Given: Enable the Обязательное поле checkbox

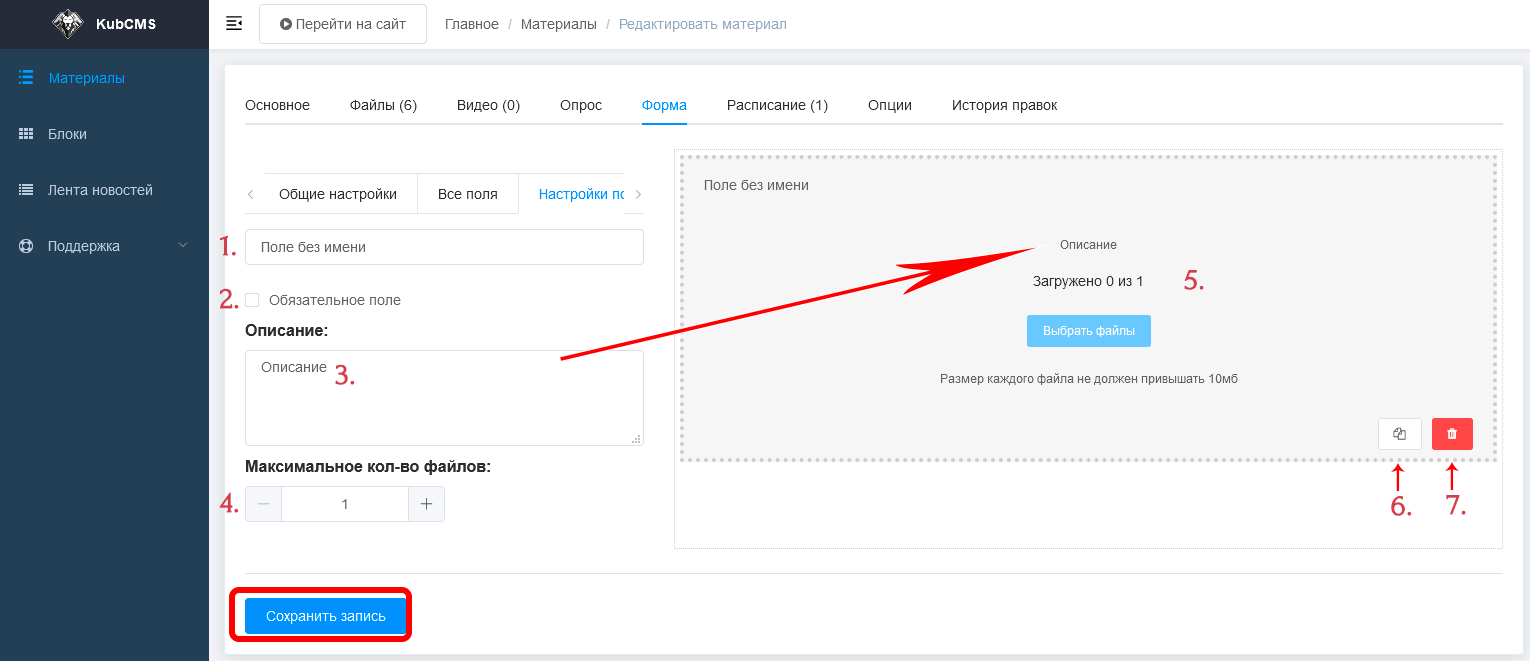Looking at the screenshot, I should tap(252, 300).
